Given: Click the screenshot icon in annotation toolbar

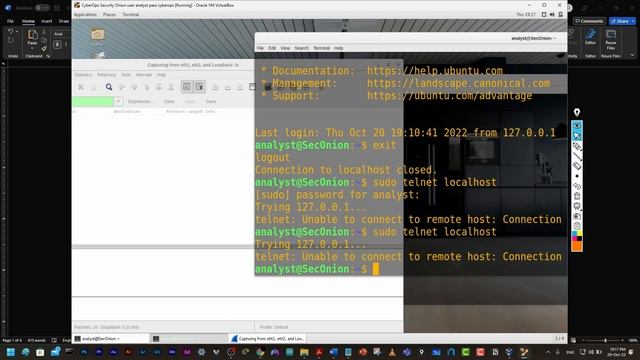Looking at the screenshot, I should (577, 216).
